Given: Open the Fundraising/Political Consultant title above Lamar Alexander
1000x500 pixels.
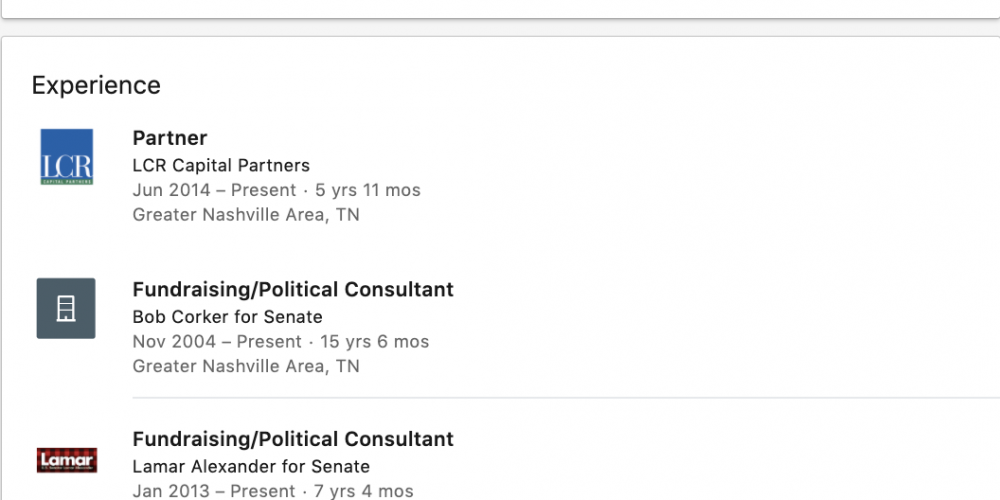Looking at the screenshot, I should coord(293,439).
